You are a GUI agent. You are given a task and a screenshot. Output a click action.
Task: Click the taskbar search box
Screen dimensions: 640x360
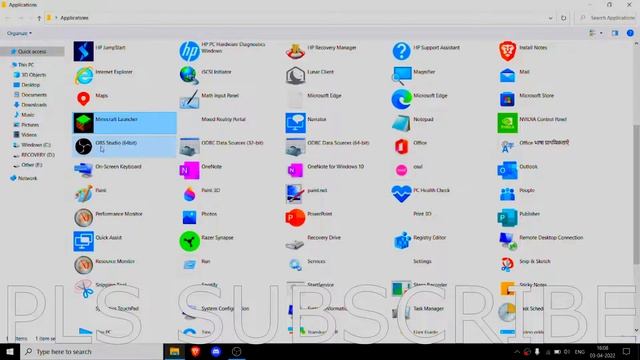(x=91, y=351)
